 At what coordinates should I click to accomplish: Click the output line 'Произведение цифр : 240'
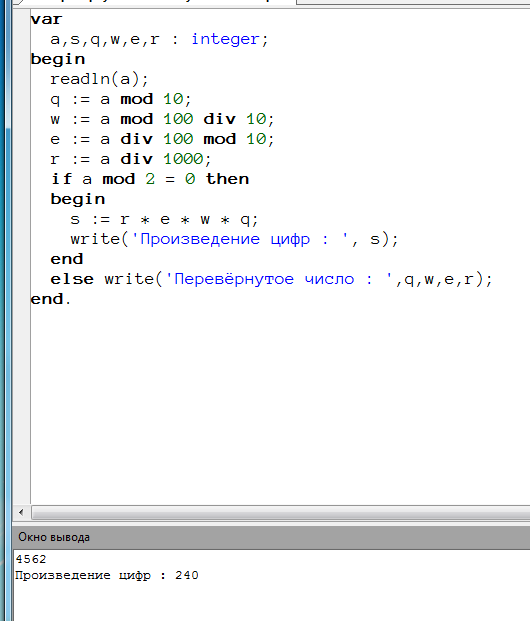point(107,575)
